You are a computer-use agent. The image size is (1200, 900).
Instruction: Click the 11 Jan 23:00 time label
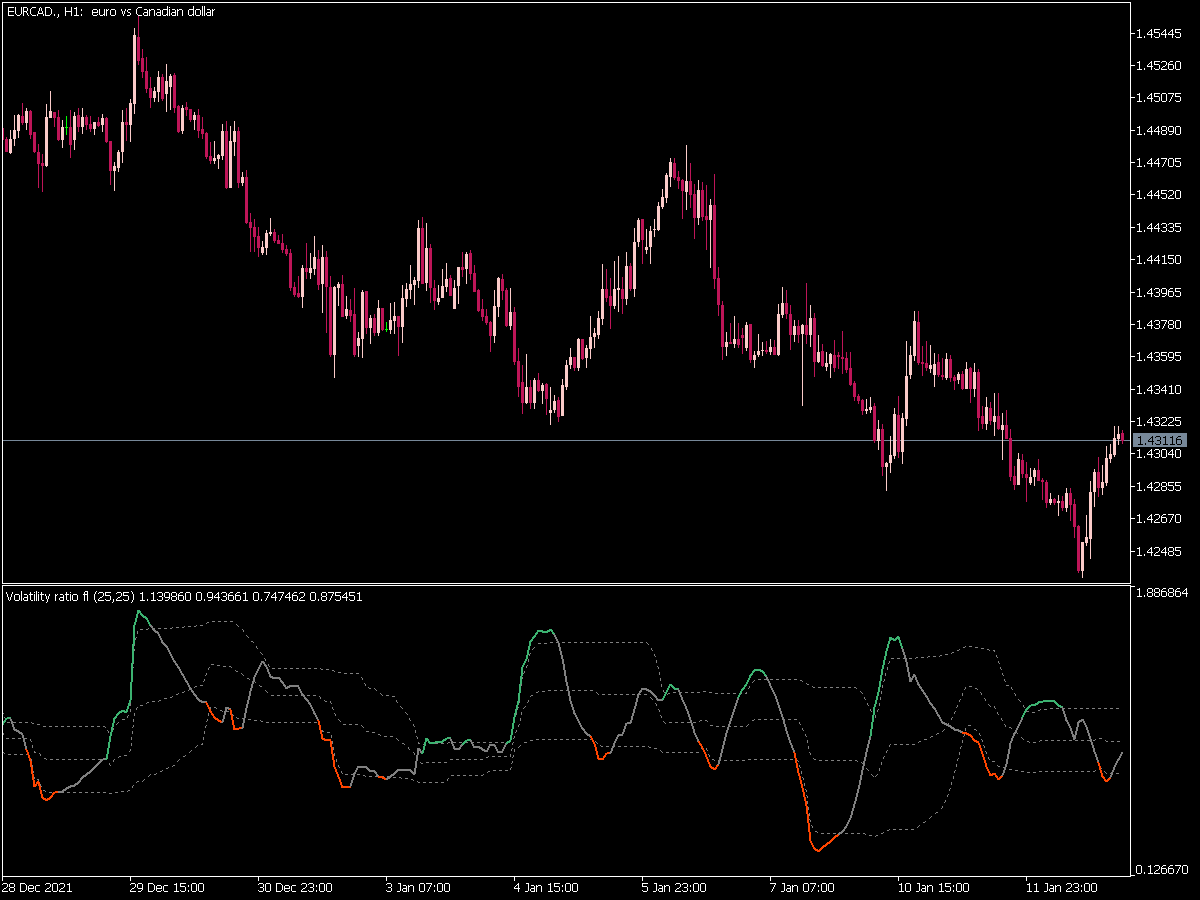click(x=1061, y=888)
